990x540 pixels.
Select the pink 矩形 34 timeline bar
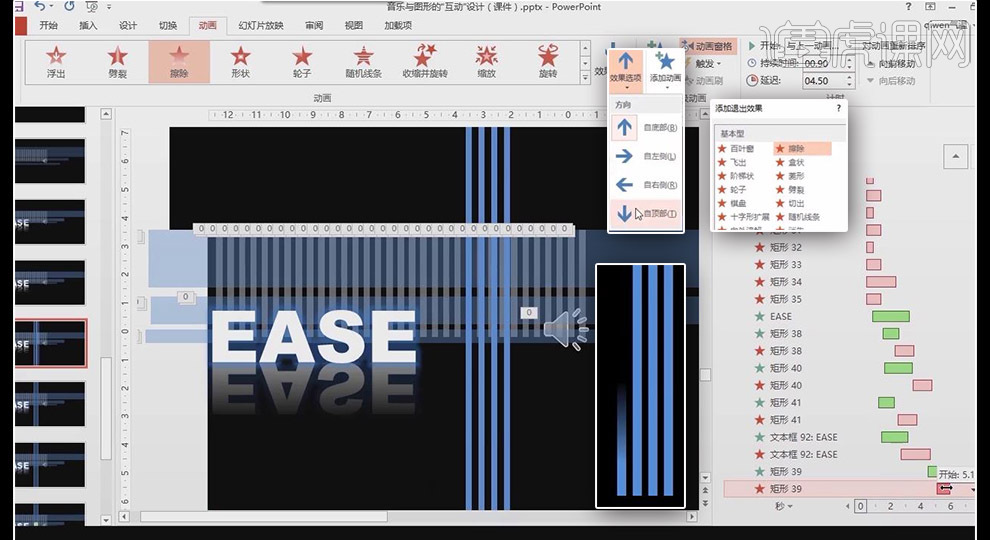880,282
